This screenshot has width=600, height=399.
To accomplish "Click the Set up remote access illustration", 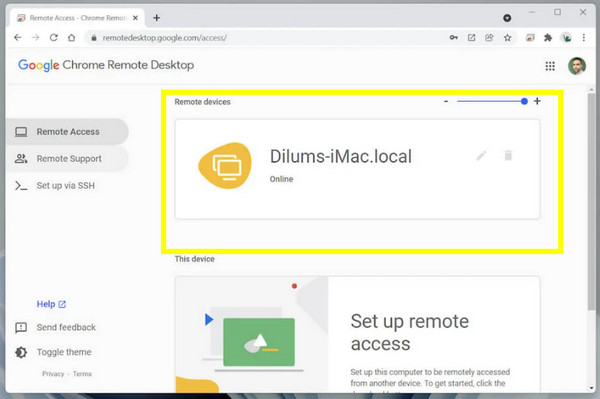I will point(251,334).
